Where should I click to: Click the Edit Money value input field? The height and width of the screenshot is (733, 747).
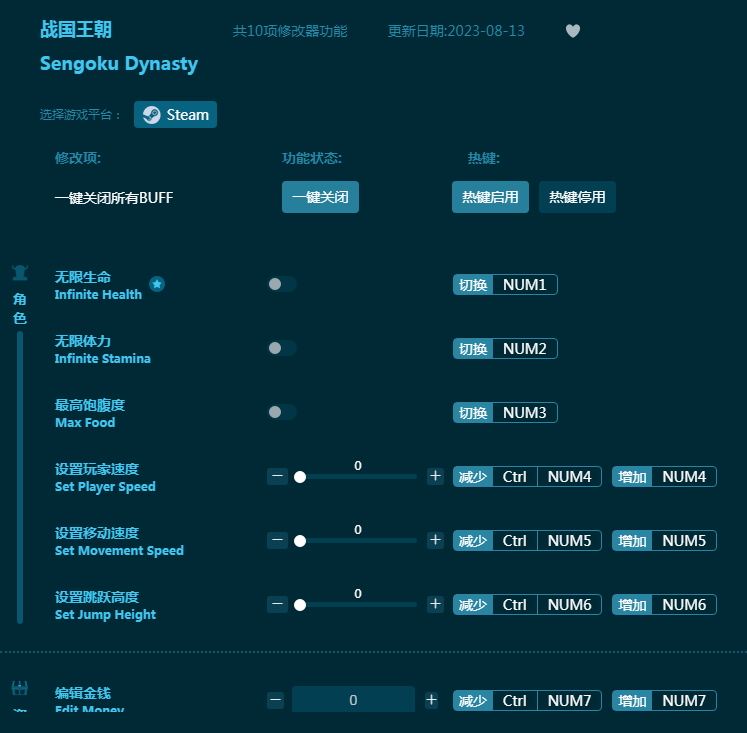pos(353,700)
